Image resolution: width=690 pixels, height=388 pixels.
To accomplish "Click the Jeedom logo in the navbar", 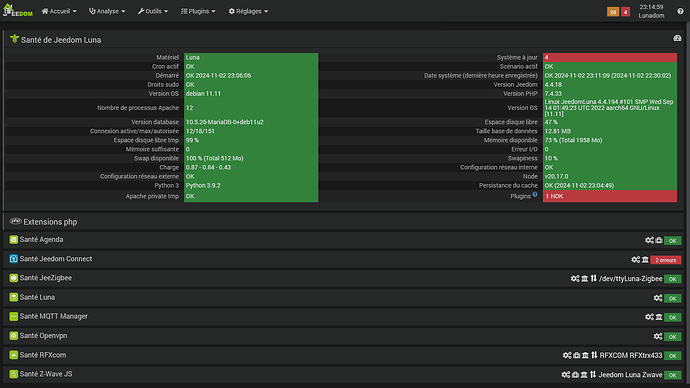I will click(18, 11).
